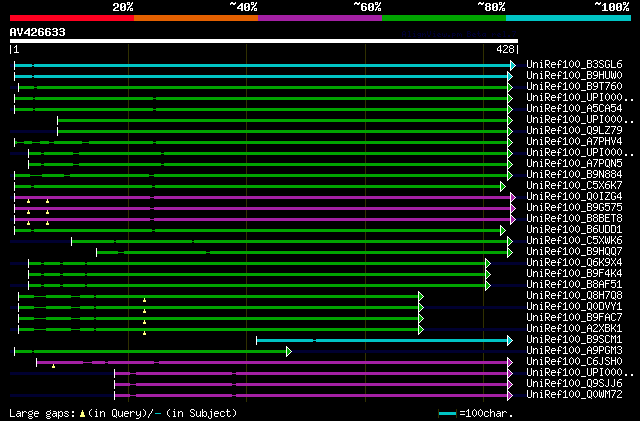
Task: Click the arrowhead ending the B9N884 alignment
Action: pyautogui.click(x=510, y=176)
